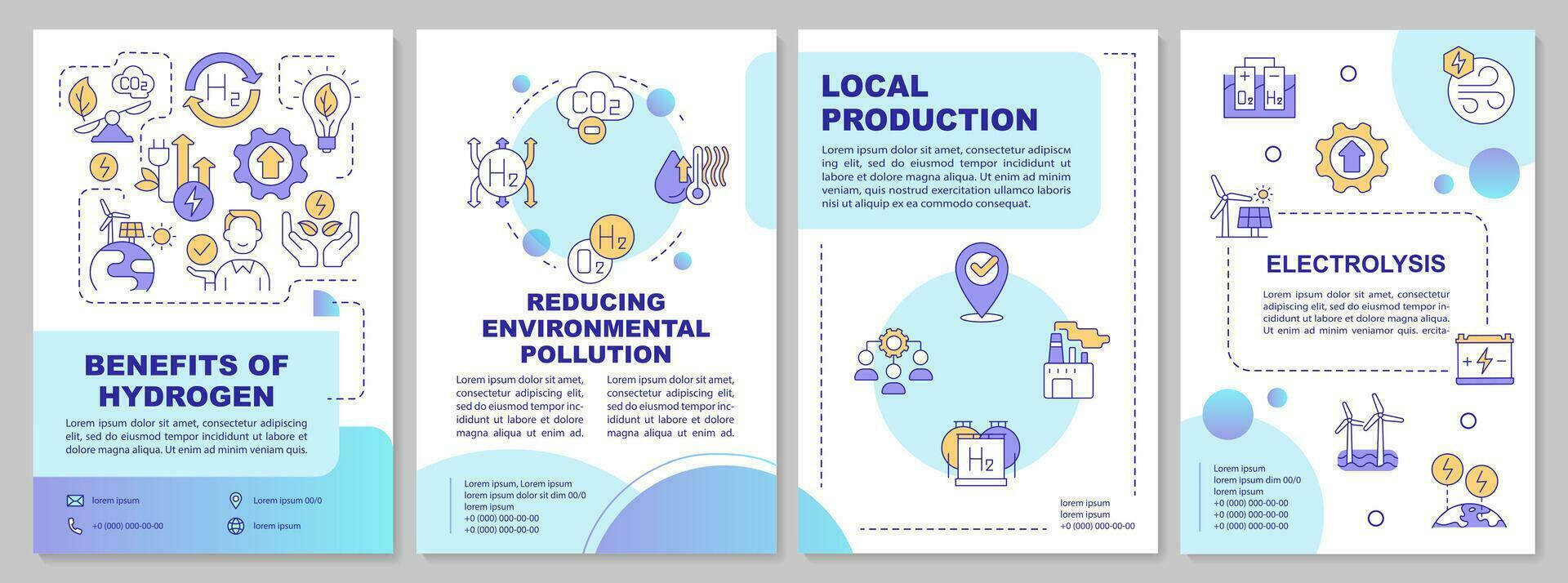
Task: Select the gear with up arrow on Electrolysis page
Action: click(1352, 158)
